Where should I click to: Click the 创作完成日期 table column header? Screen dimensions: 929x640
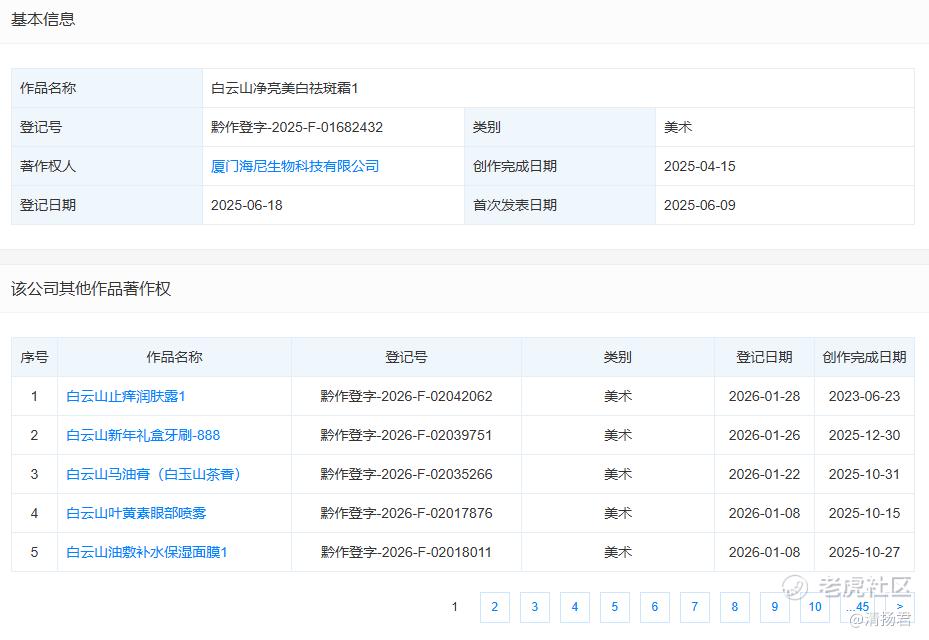click(864, 357)
